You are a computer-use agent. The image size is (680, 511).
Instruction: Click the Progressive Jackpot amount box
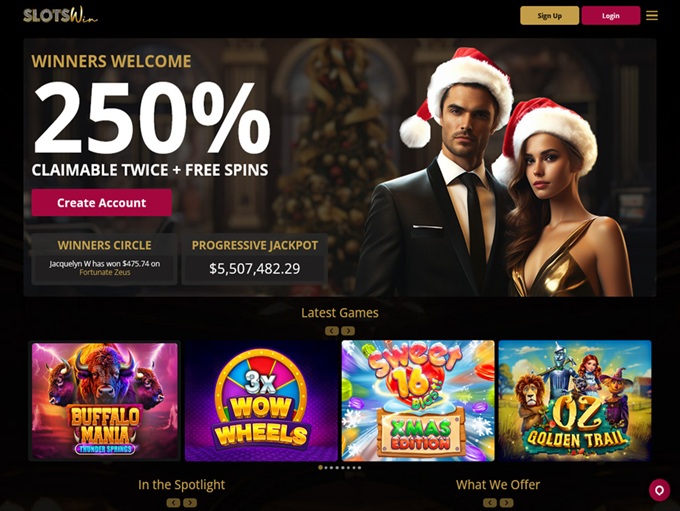click(x=255, y=269)
